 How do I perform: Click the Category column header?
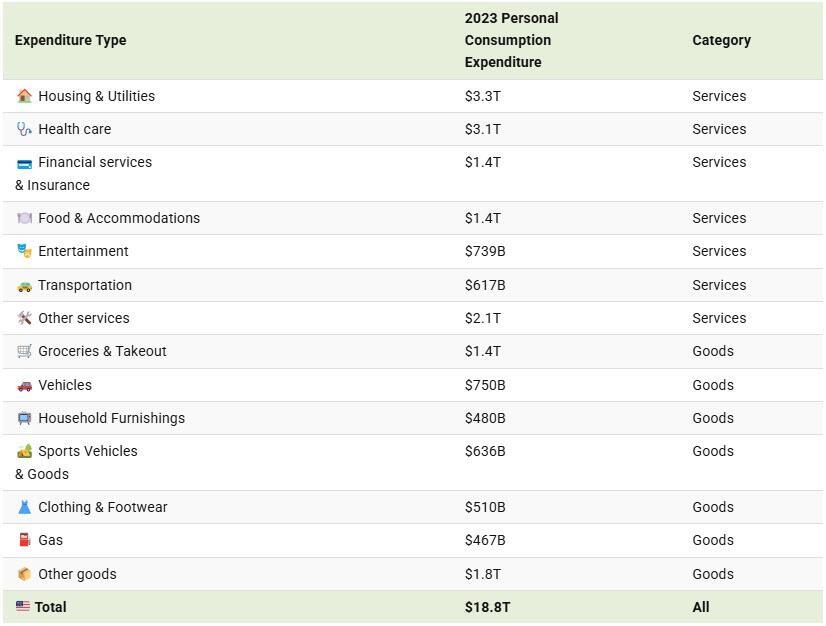pyautogui.click(x=721, y=40)
